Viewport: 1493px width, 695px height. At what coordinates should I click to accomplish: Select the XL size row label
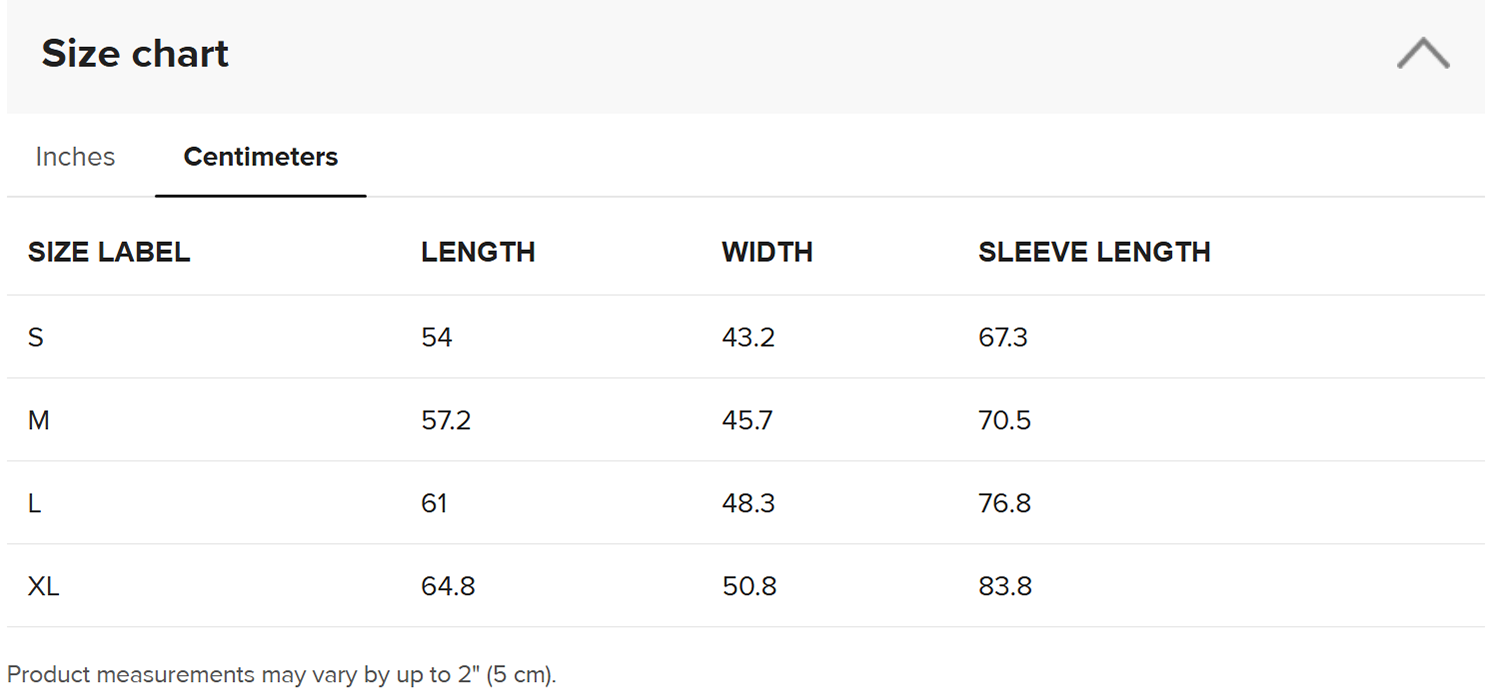point(44,587)
